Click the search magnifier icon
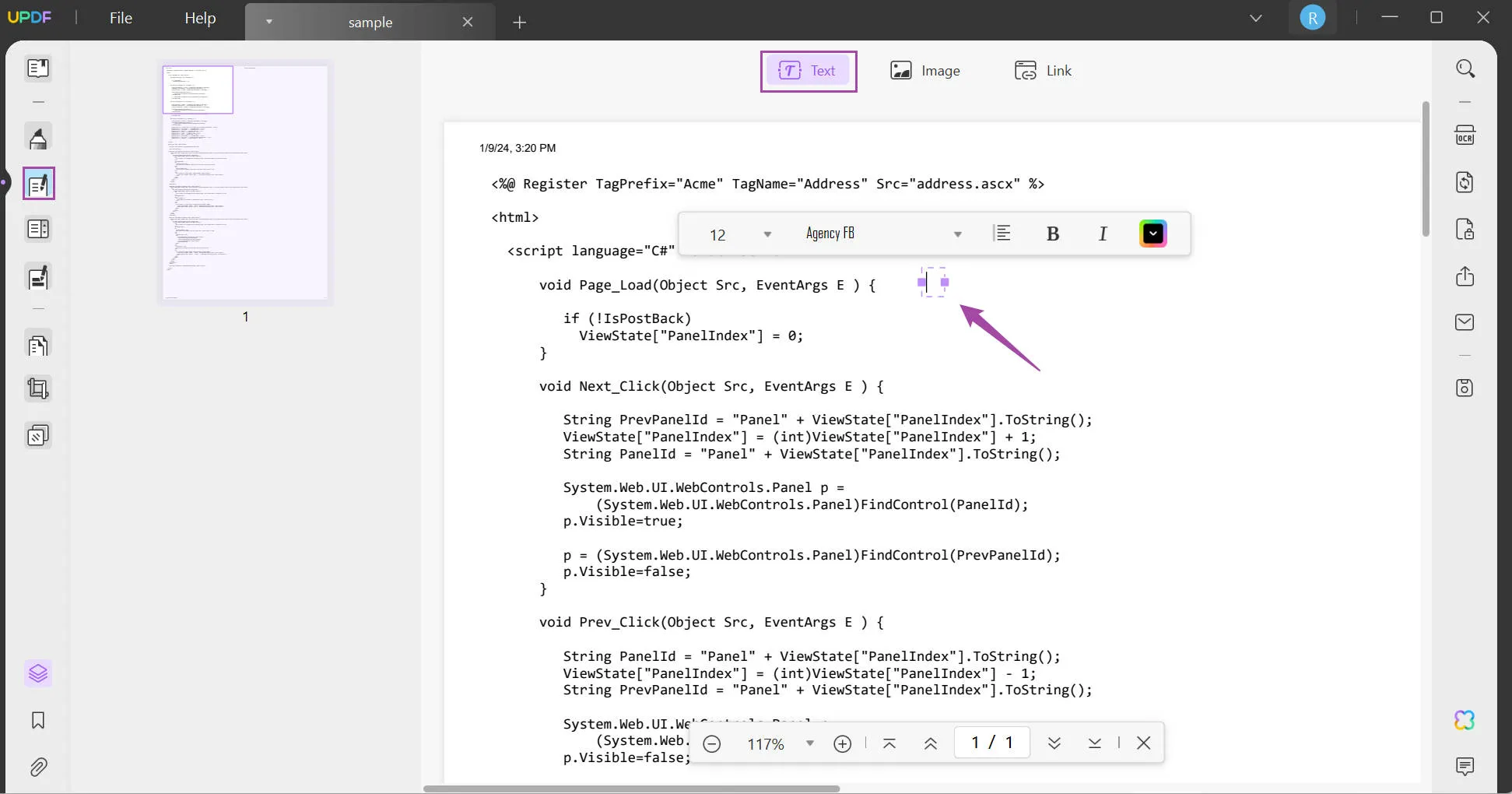This screenshot has width=1512, height=794. [1465, 69]
